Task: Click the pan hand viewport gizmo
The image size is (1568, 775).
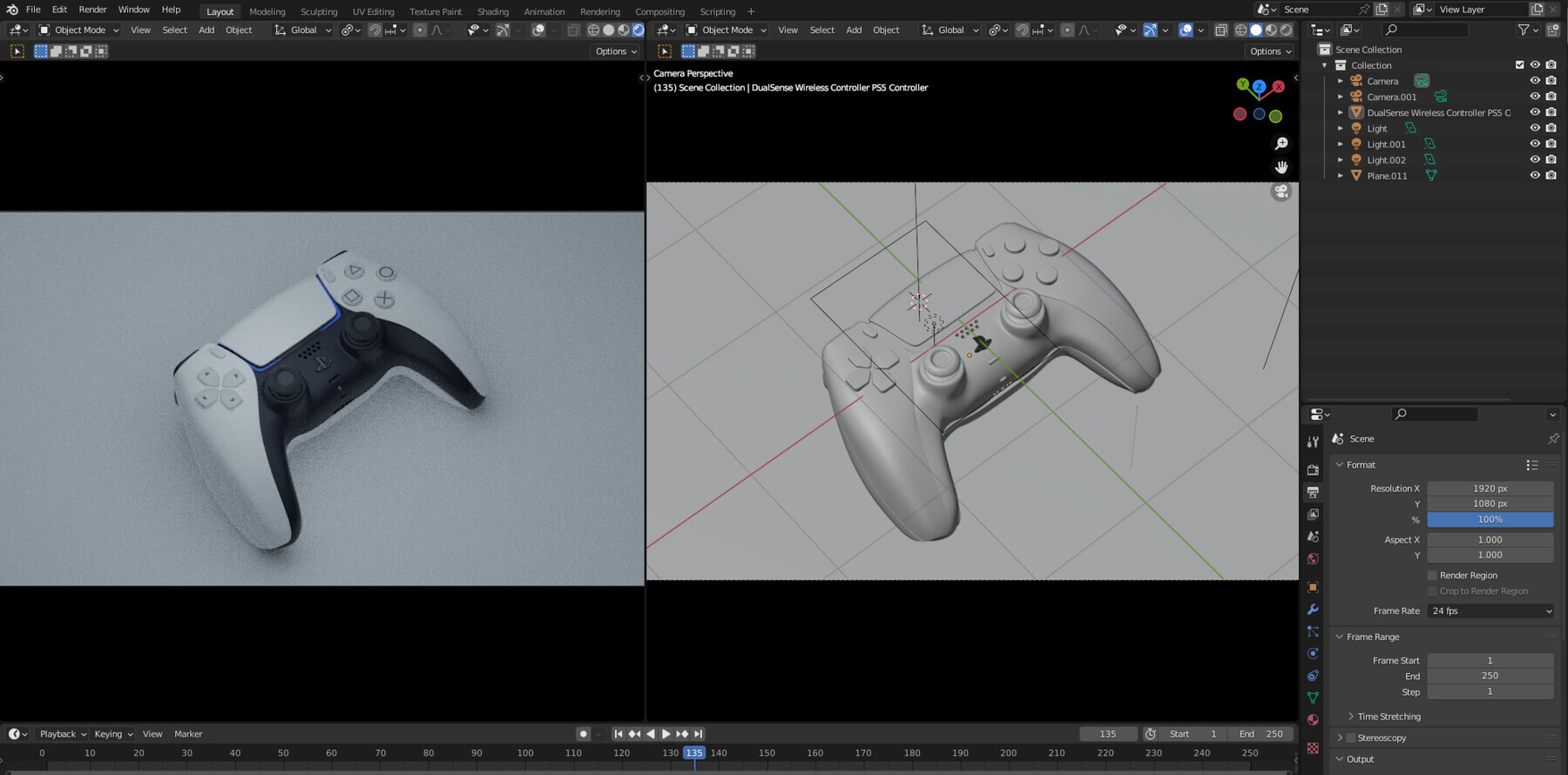Action: (x=1281, y=166)
